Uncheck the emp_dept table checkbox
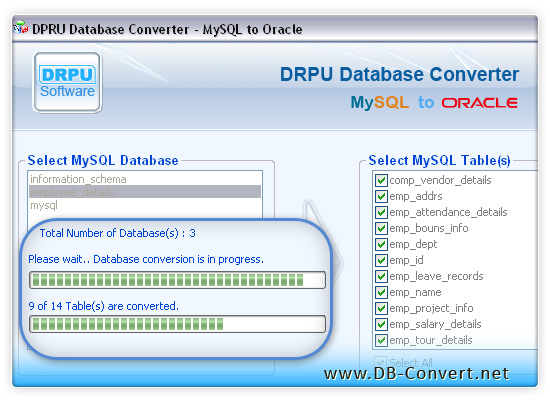 point(381,245)
